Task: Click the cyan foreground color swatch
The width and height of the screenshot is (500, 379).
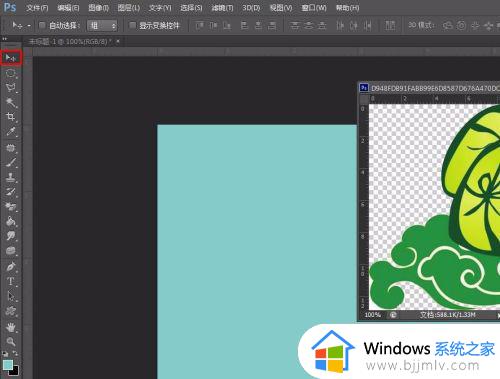Action: tap(8, 365)
